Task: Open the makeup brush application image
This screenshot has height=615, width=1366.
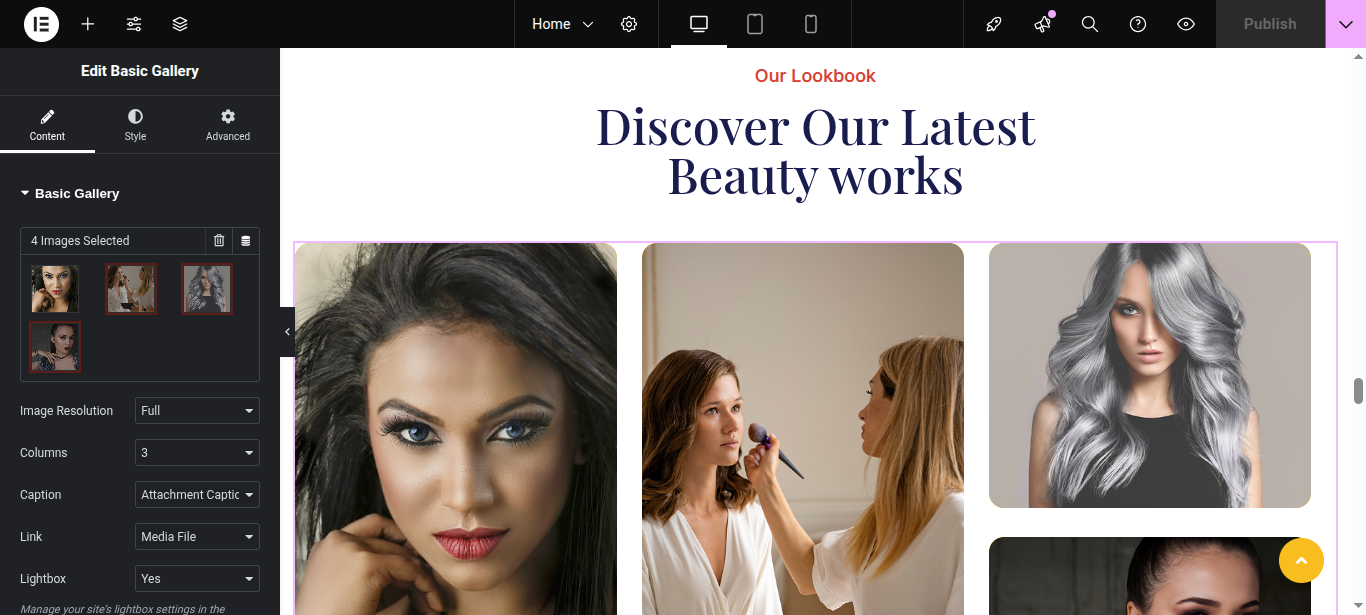Action: [803, 429]
